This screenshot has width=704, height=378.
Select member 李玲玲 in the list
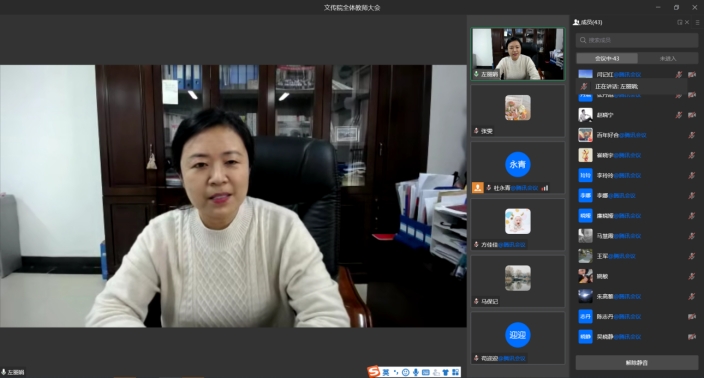coord(637,176)
